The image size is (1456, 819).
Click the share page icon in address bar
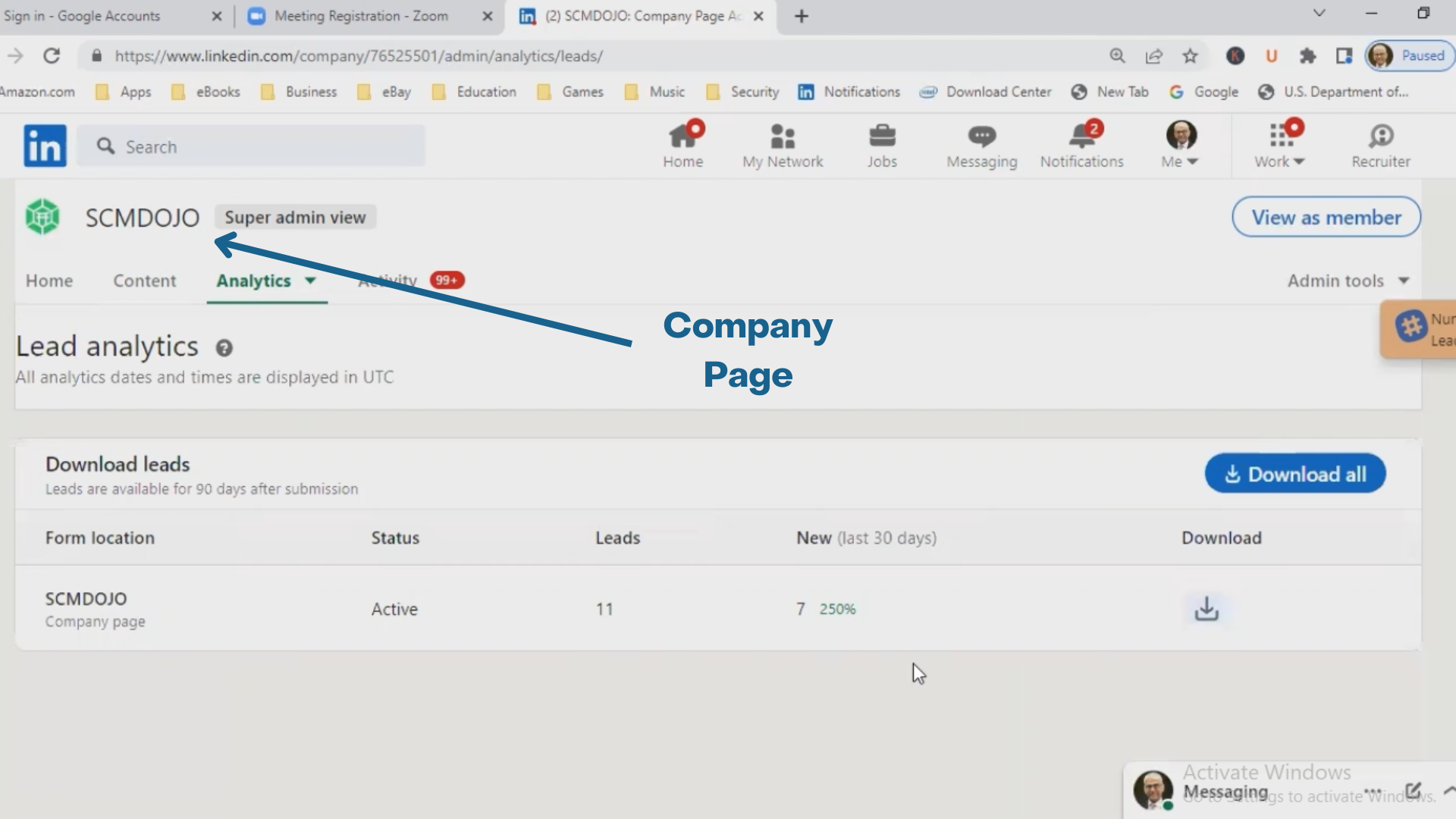(x=1154, y=55)
